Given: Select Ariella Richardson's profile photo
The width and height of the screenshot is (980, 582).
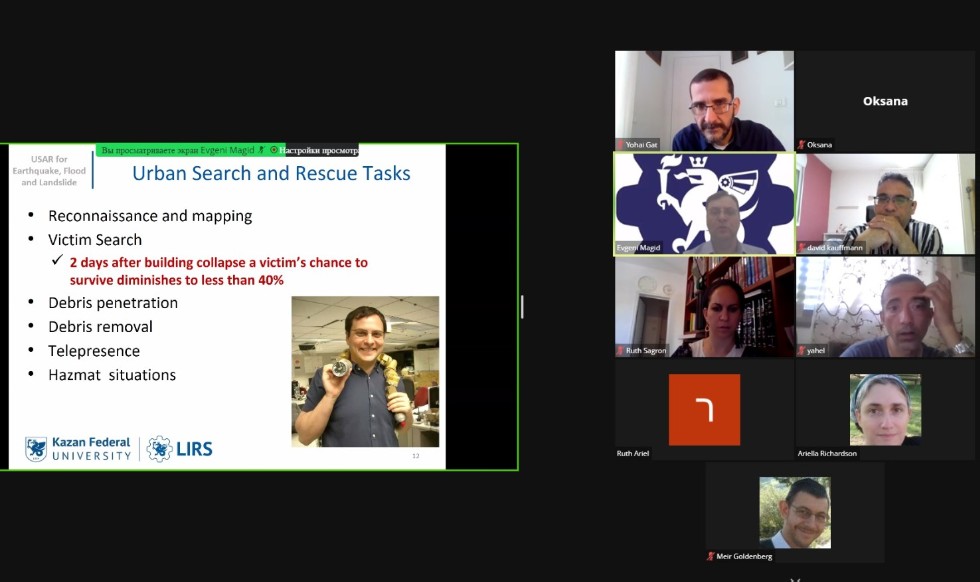Looking at the screenshot, I should coord(885,409).
